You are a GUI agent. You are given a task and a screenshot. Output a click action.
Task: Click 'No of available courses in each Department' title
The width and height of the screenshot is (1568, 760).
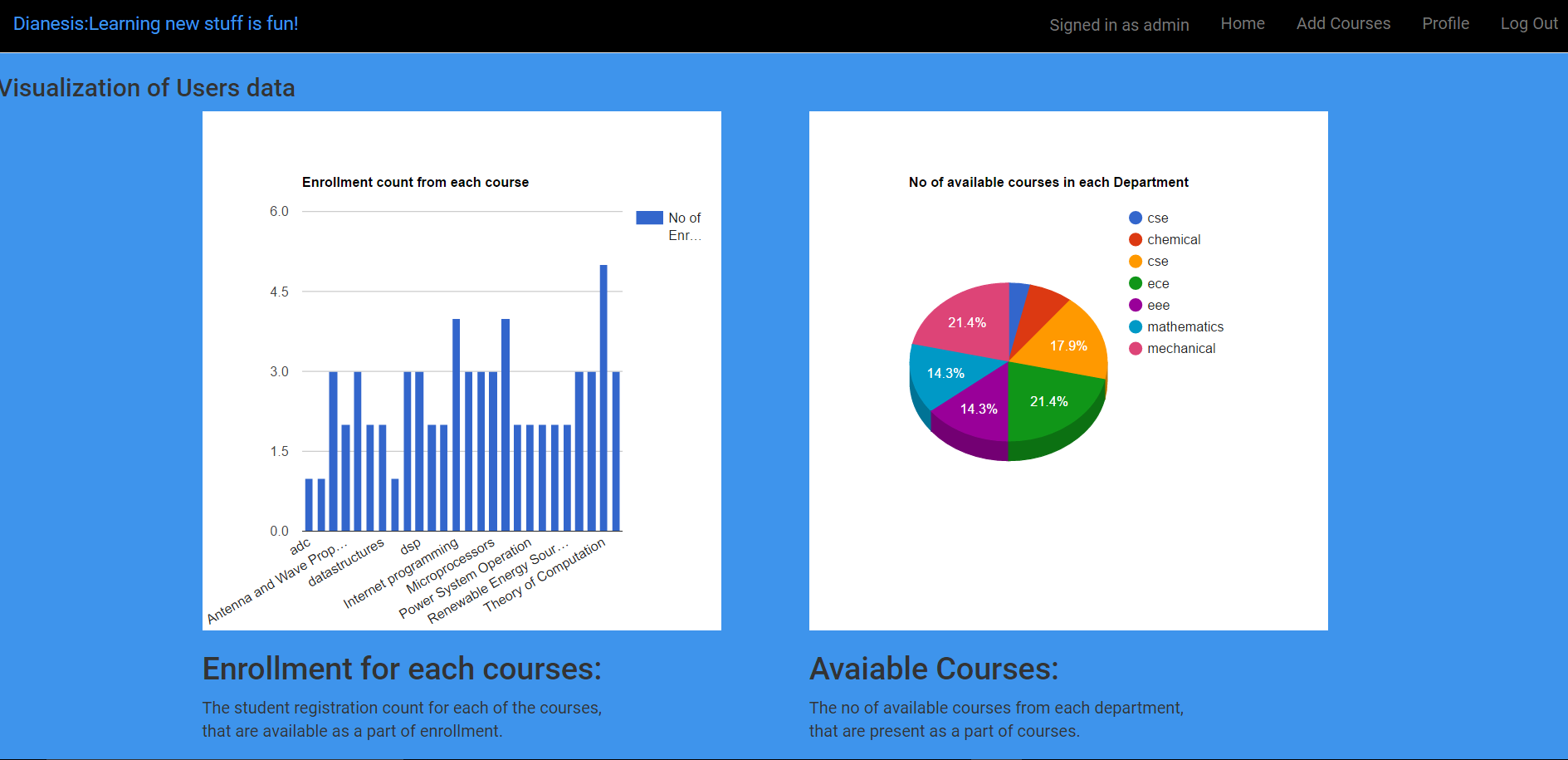click(x=1048, y=182)
